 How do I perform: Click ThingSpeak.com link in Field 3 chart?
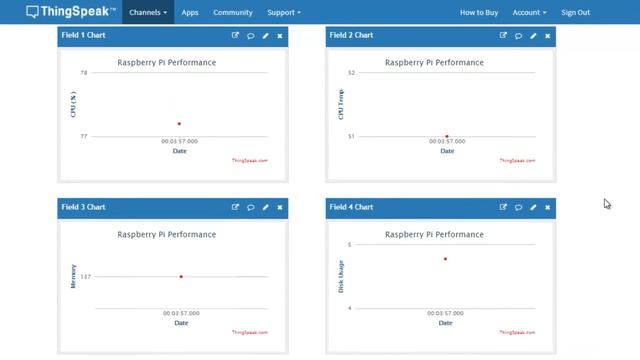[250, 332]
